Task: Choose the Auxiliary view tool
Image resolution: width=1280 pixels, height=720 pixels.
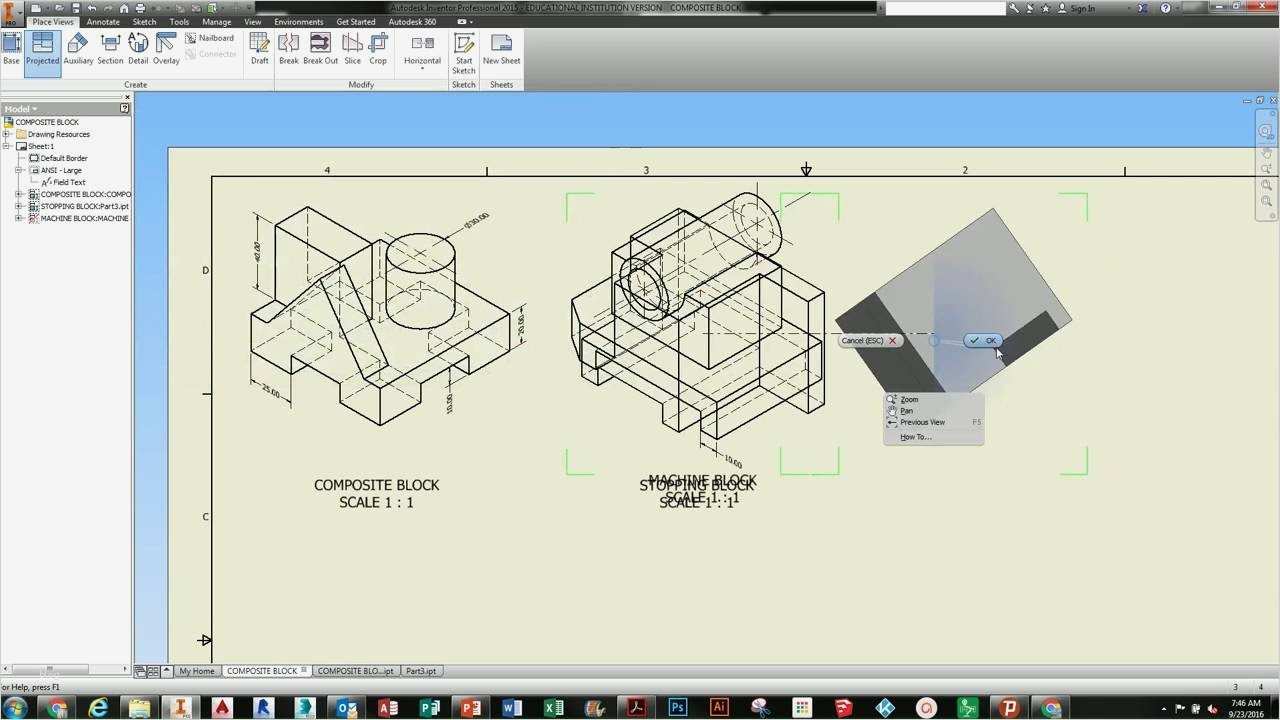Action: coord(78,49)
